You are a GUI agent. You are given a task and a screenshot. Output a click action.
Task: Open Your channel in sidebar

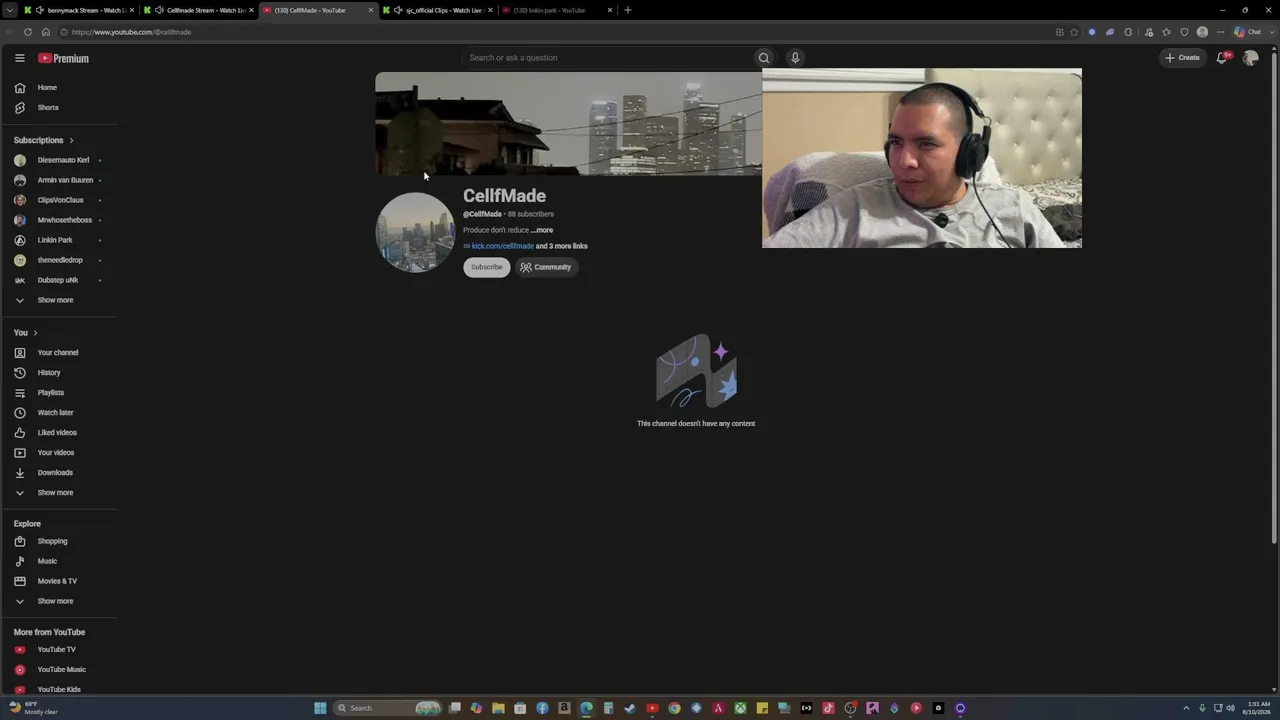tap(60, 353)
